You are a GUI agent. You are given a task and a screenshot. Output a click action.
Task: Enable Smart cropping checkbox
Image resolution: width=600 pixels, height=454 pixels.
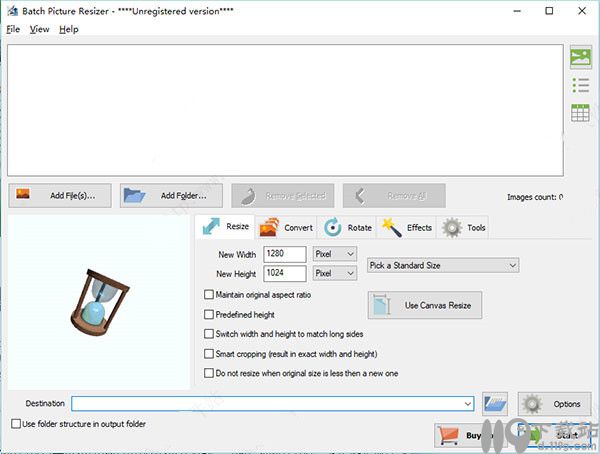209,354
